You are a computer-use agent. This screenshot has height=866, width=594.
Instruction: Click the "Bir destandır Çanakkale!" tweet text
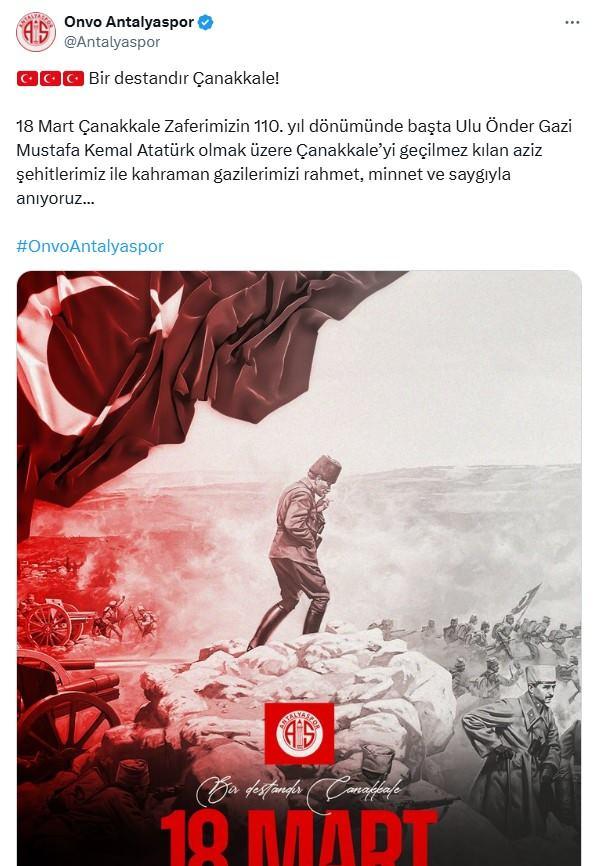coord(184,78)
